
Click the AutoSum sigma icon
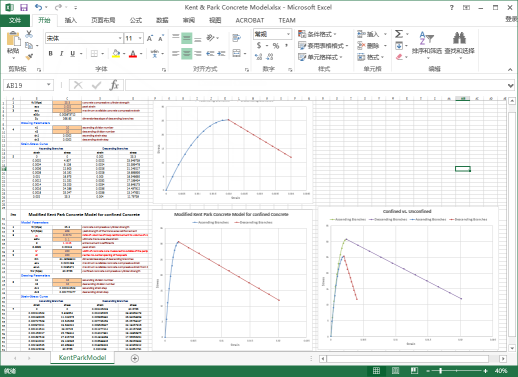(x=398, y=34)
